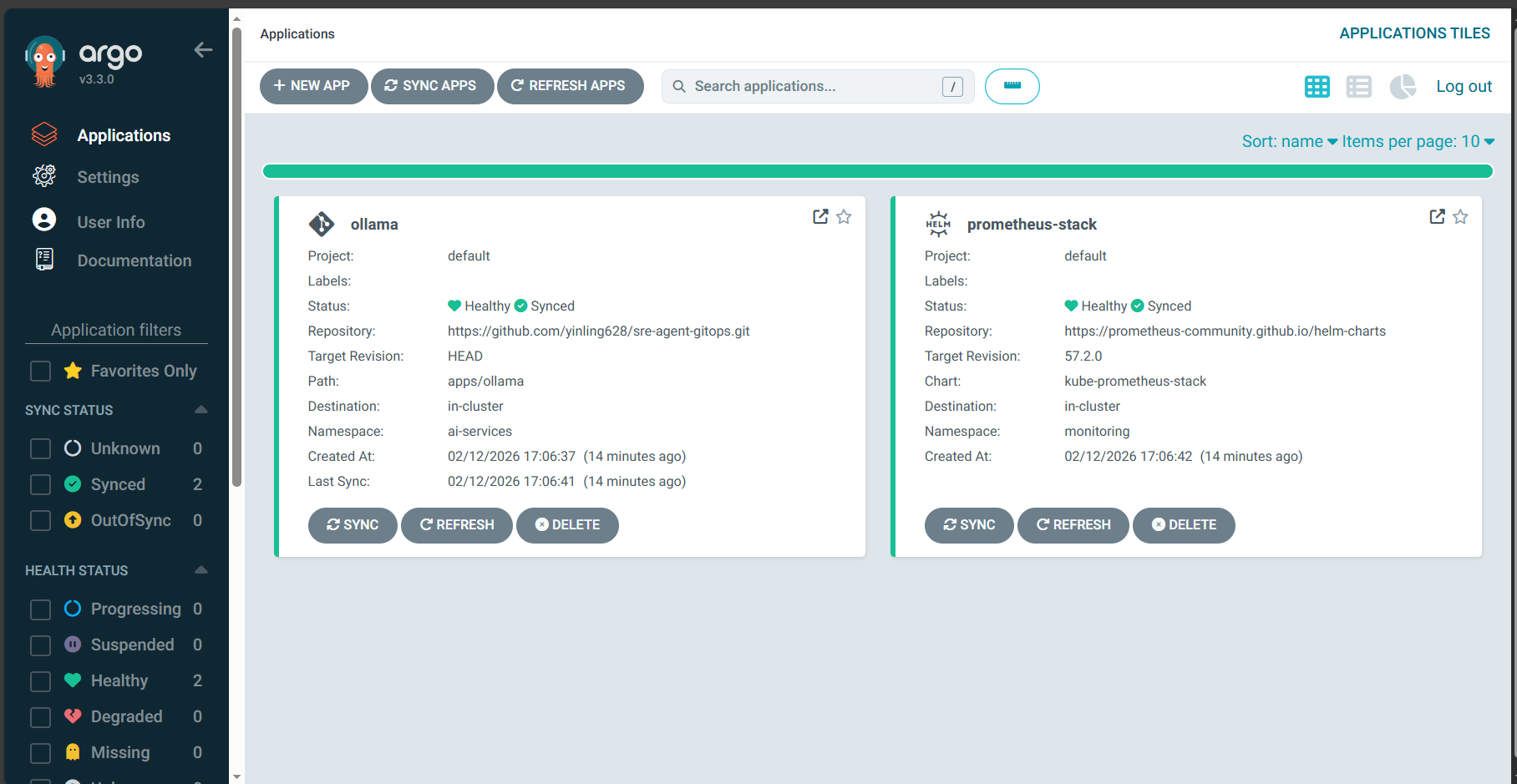Collapse the sidebar with the back arrow
Viewport: 1517px width, 784px height.
click(x=203, y=50)
